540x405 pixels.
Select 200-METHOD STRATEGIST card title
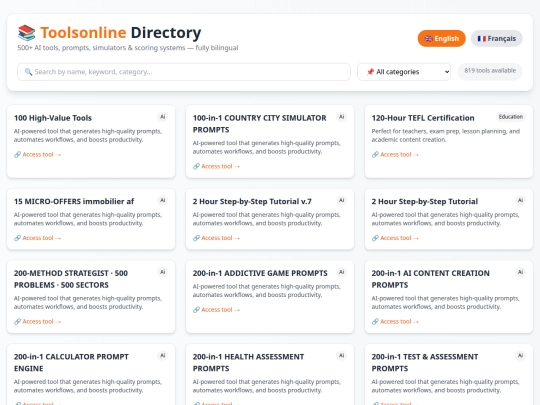pyautogui.click(x=71, y=279)
